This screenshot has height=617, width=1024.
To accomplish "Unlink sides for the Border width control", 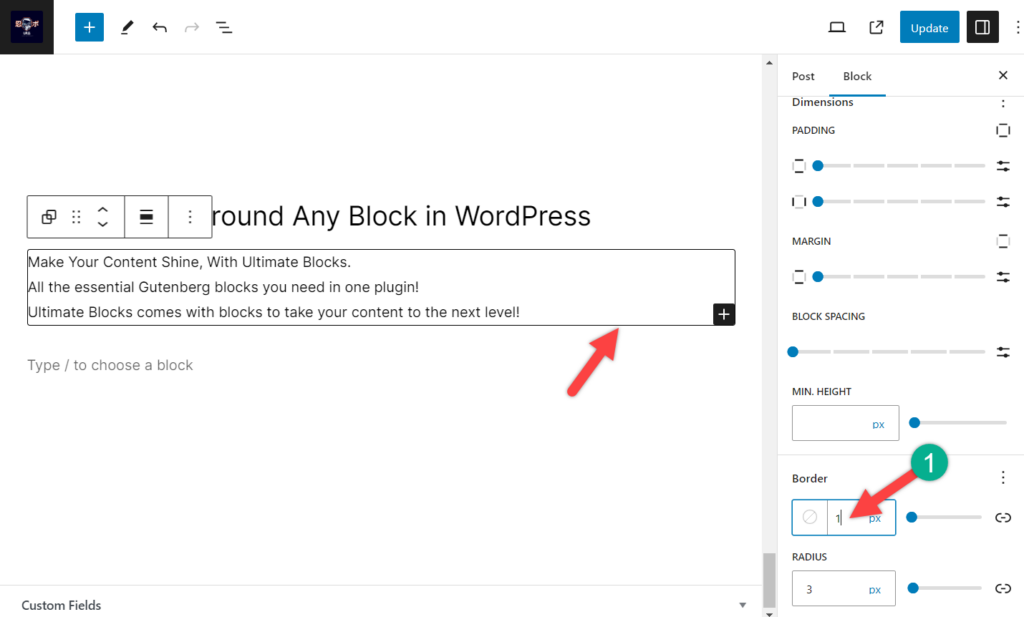I will 1003,517.
